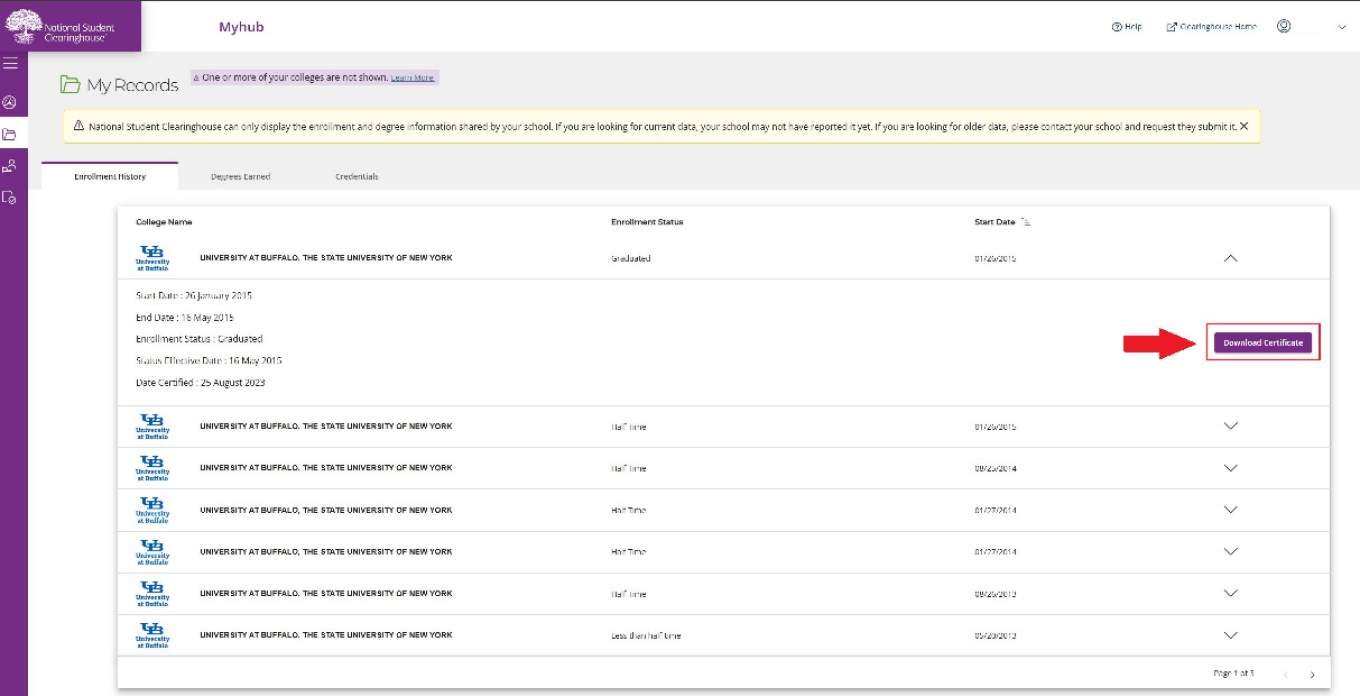Click the National Student Clearinghouse logo
This screenshot has height=696, width=1360.
click(x=62, y=26)
